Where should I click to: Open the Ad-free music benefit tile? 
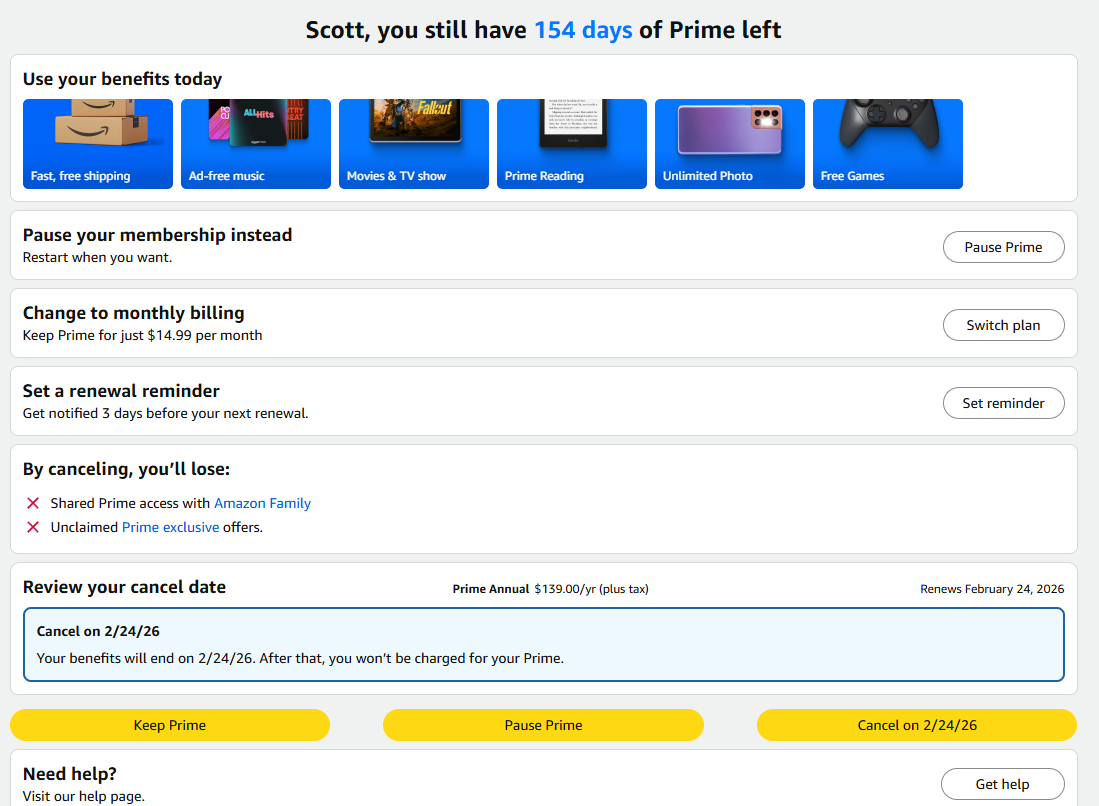[x=256, y=144]
